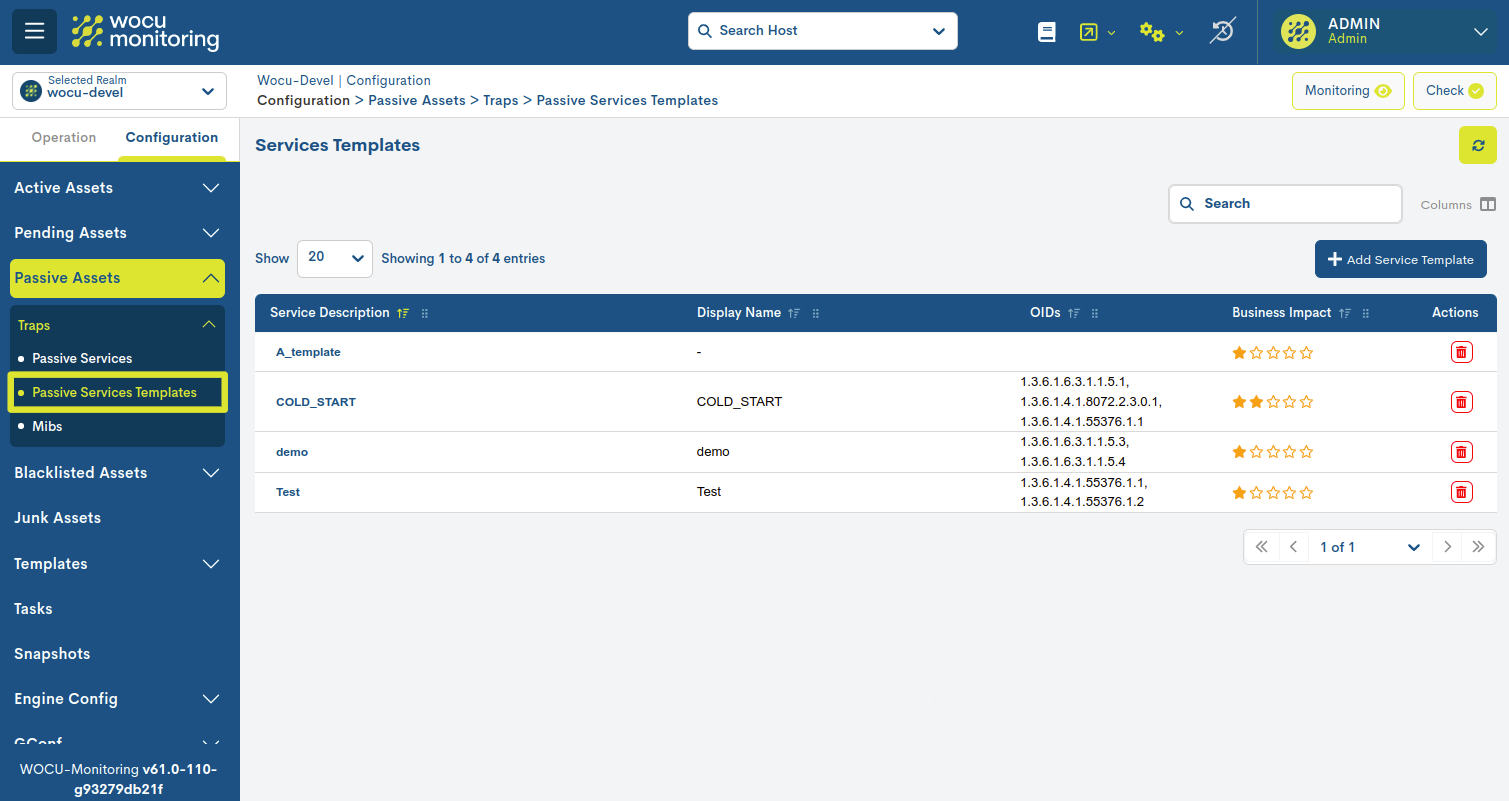Open the demo service link
This screenshot has height=801, width=1509.
click(292, 452)
